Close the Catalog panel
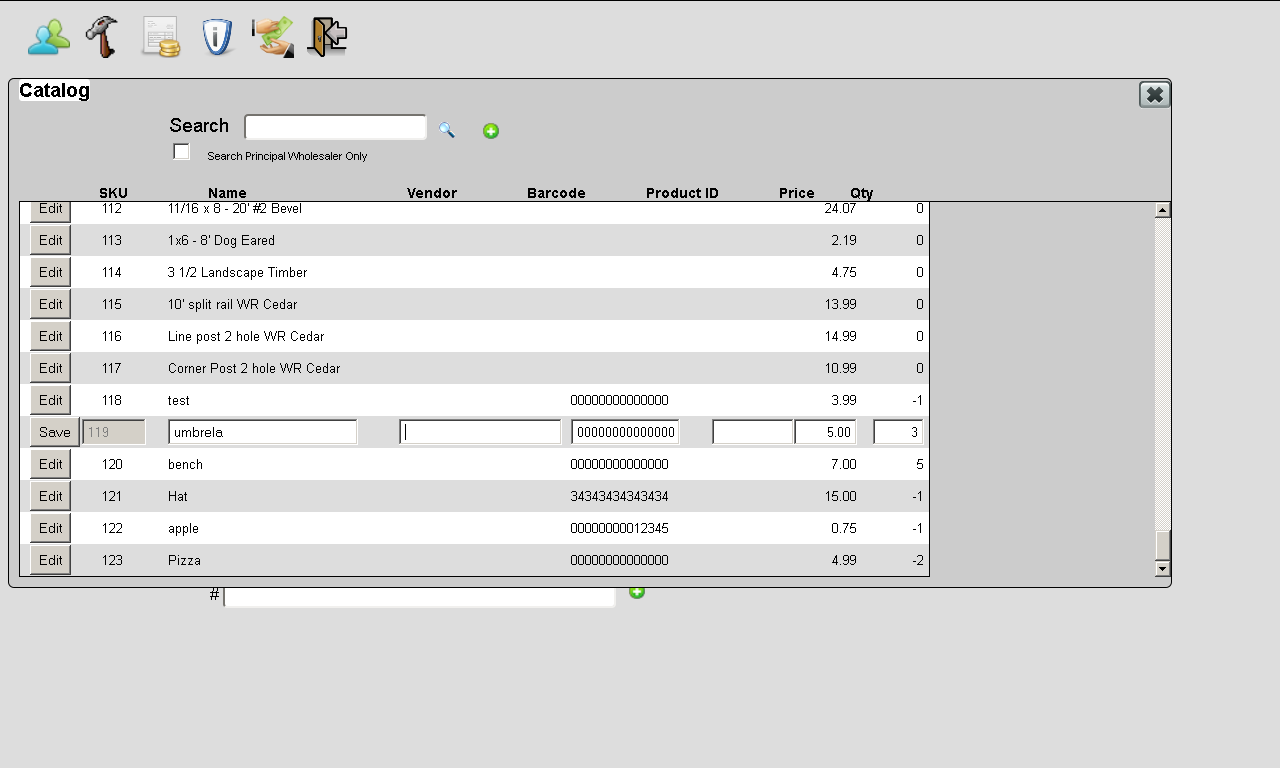 point(1154,94)
